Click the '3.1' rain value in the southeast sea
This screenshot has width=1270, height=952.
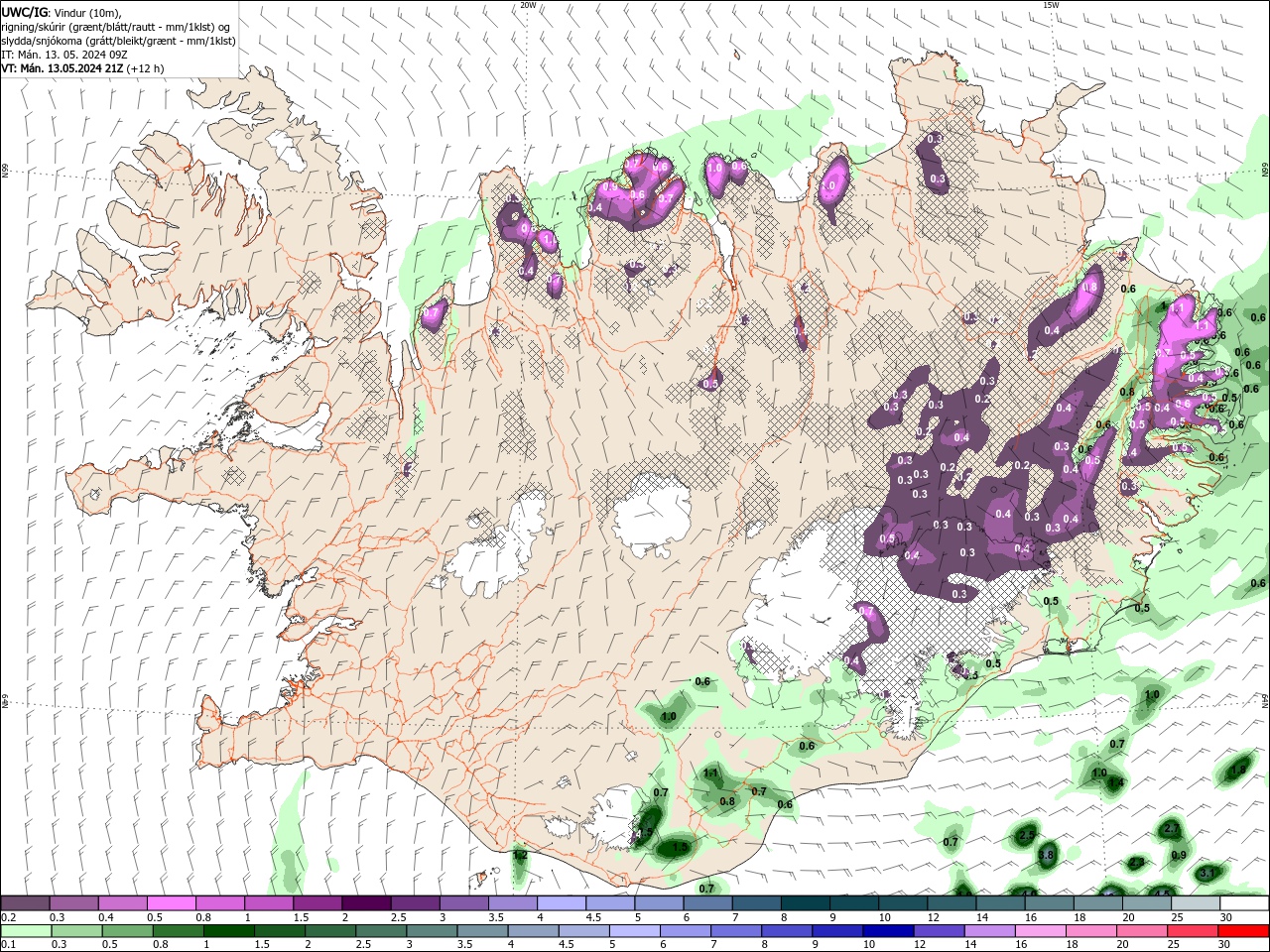[1207, 873]
